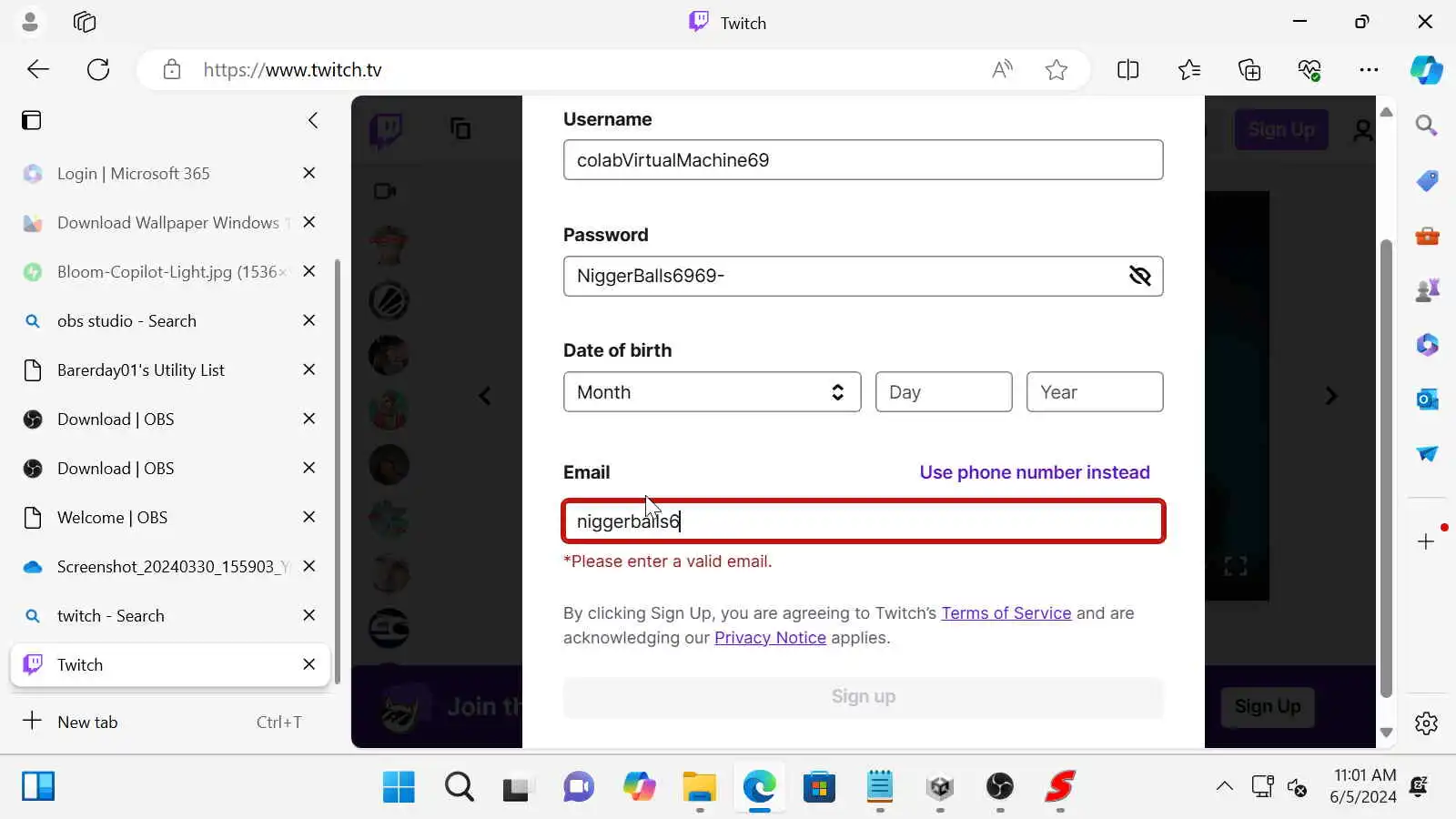Image resolution: width=1456 pixels, height=819 pixels.
Task: Open Browser essentials heart icon
Action: pos(1309,69)
